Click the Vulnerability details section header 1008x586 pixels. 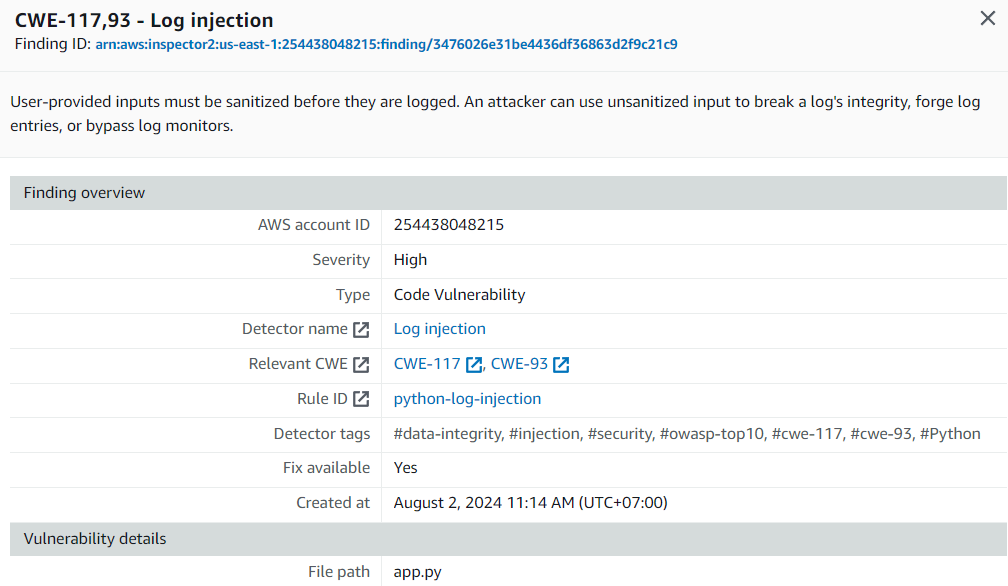508,538
